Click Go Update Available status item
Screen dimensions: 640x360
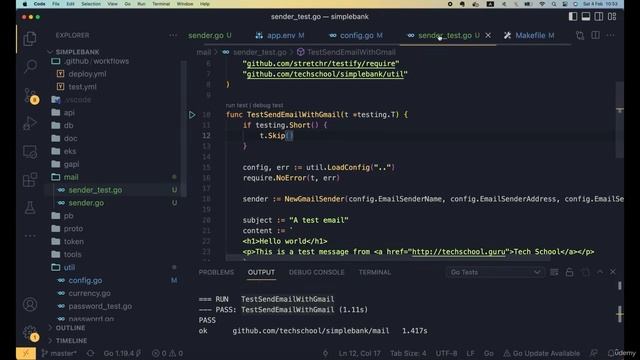(x=541, y=353)
